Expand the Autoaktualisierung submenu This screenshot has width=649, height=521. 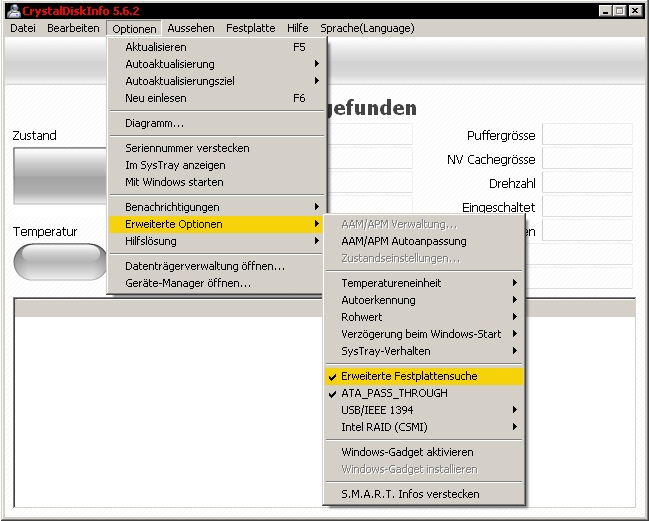(216, 64)
